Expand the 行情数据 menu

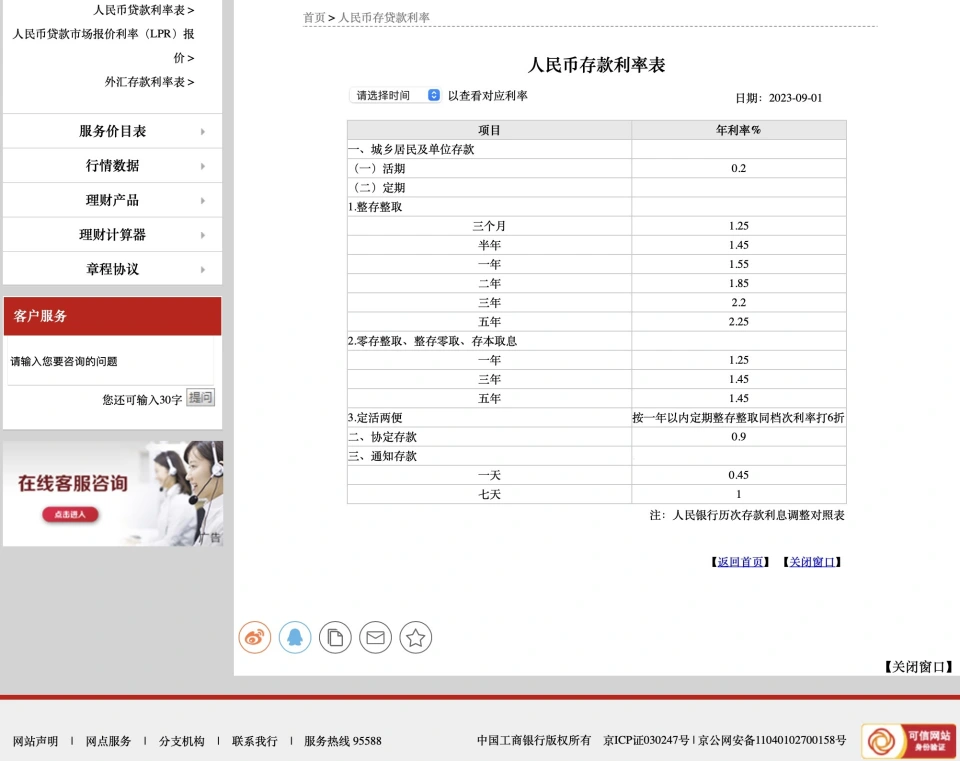tap(113, 166)
